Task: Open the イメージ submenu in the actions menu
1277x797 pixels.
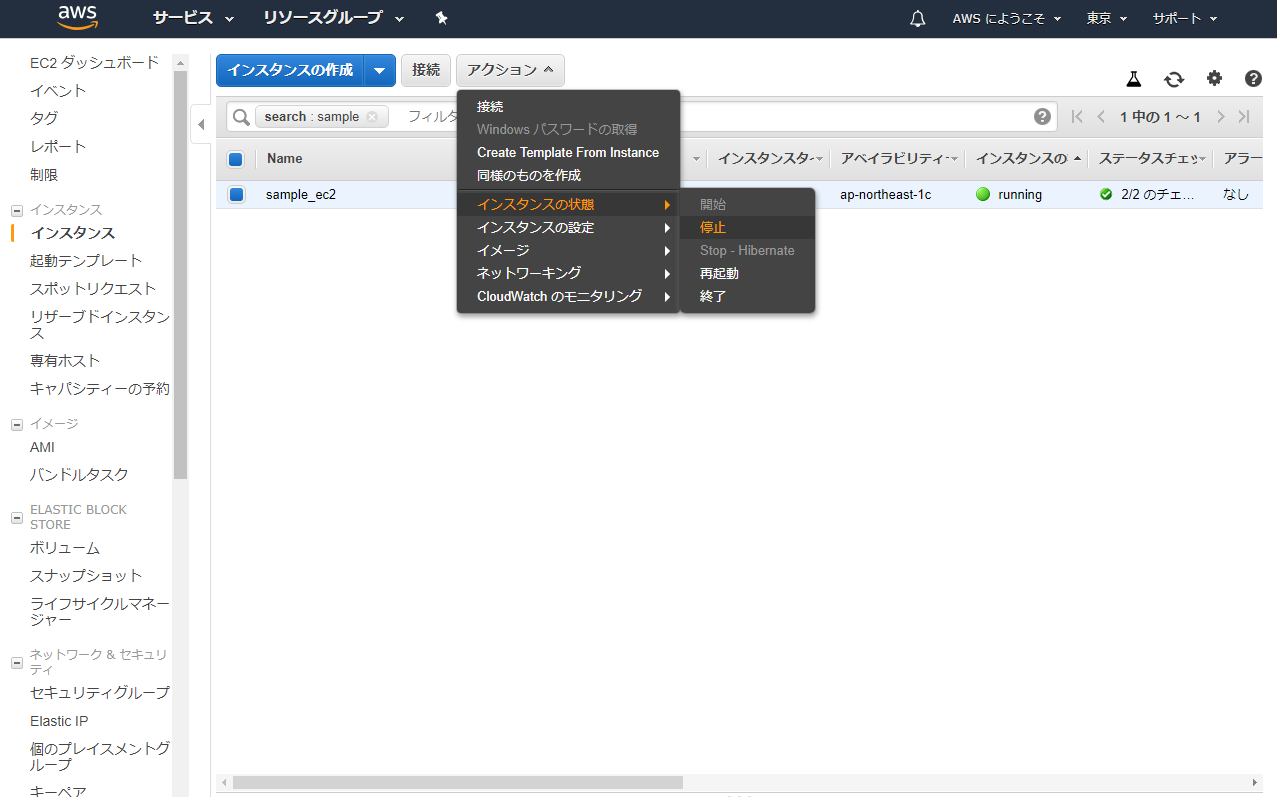Action: 568,250
